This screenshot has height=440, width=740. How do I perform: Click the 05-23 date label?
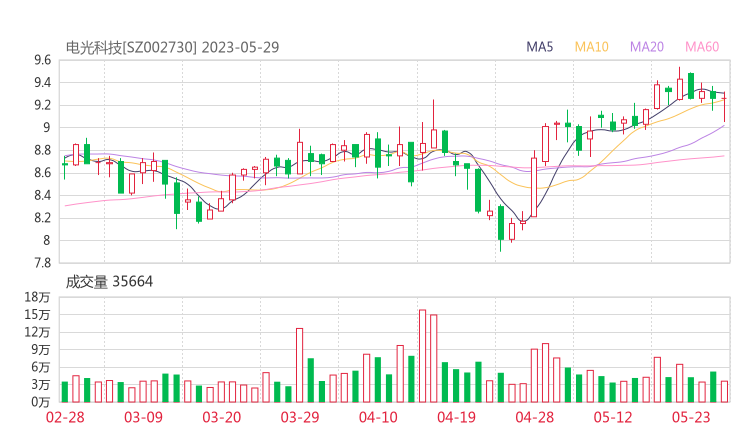(x=691, y=417)
